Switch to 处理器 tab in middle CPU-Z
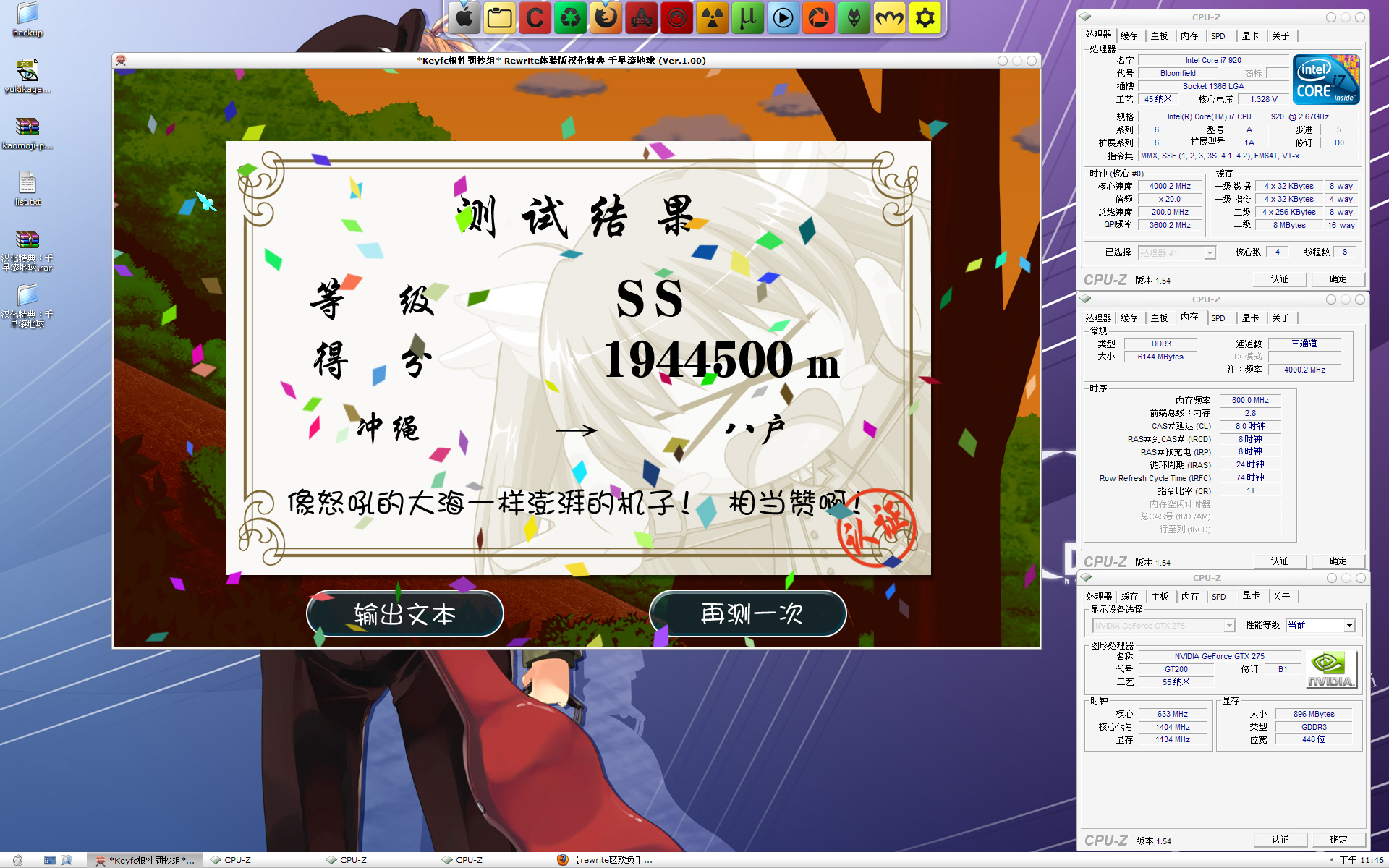Screen dimensions: 1389x868 point(1098,318)
